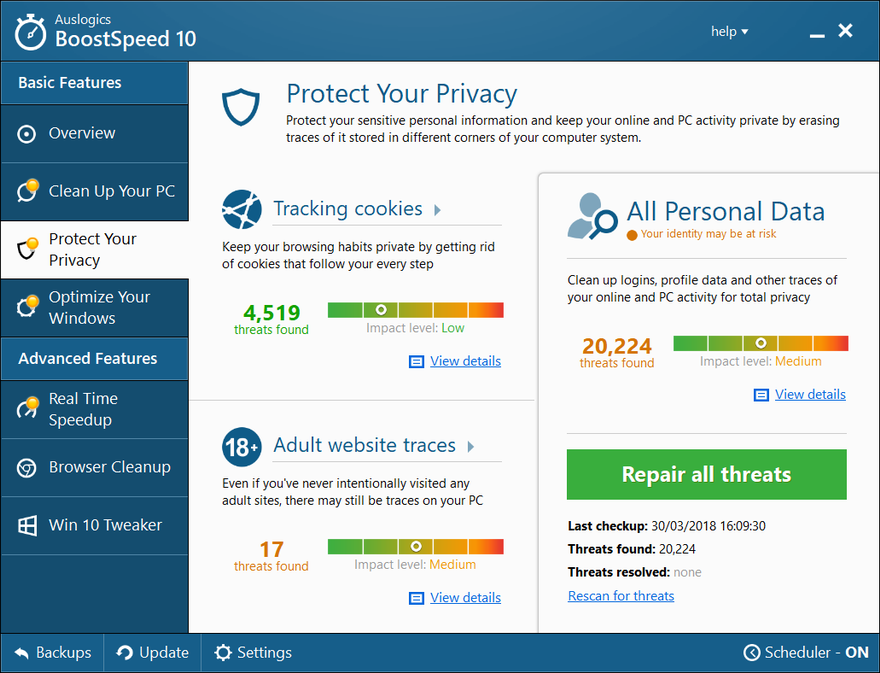Click the Win 10 Tweaker windows icon
Viewport: 880px width, 673px height.
(x=27, y=525)
